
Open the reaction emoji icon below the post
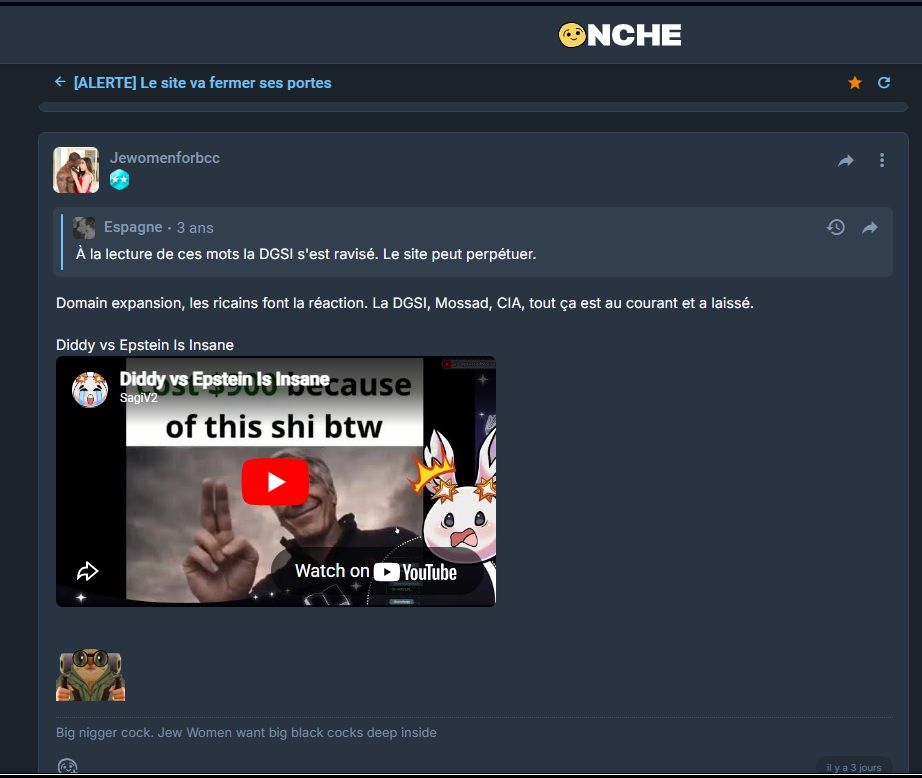pyautogui.click(x=68, y=766)
